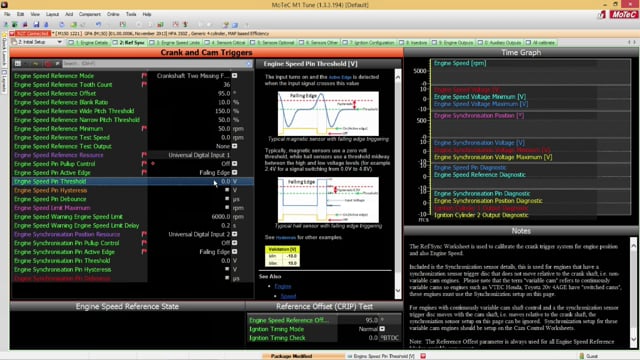640x360 pixels.
Task: Click the help panel scroll down arrow
Action: [x=398, y=291]
